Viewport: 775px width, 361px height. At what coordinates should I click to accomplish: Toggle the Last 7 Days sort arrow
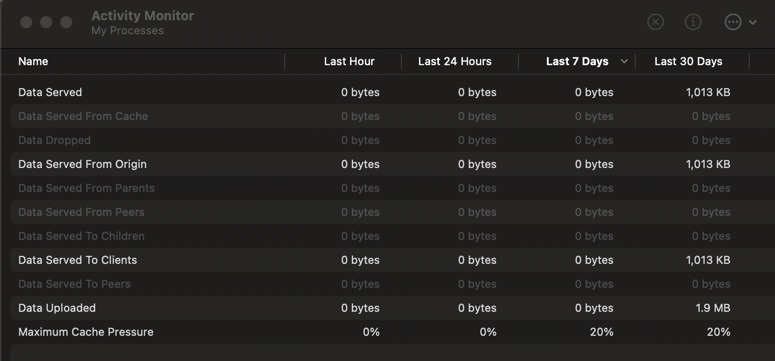[x=624, y=61]
